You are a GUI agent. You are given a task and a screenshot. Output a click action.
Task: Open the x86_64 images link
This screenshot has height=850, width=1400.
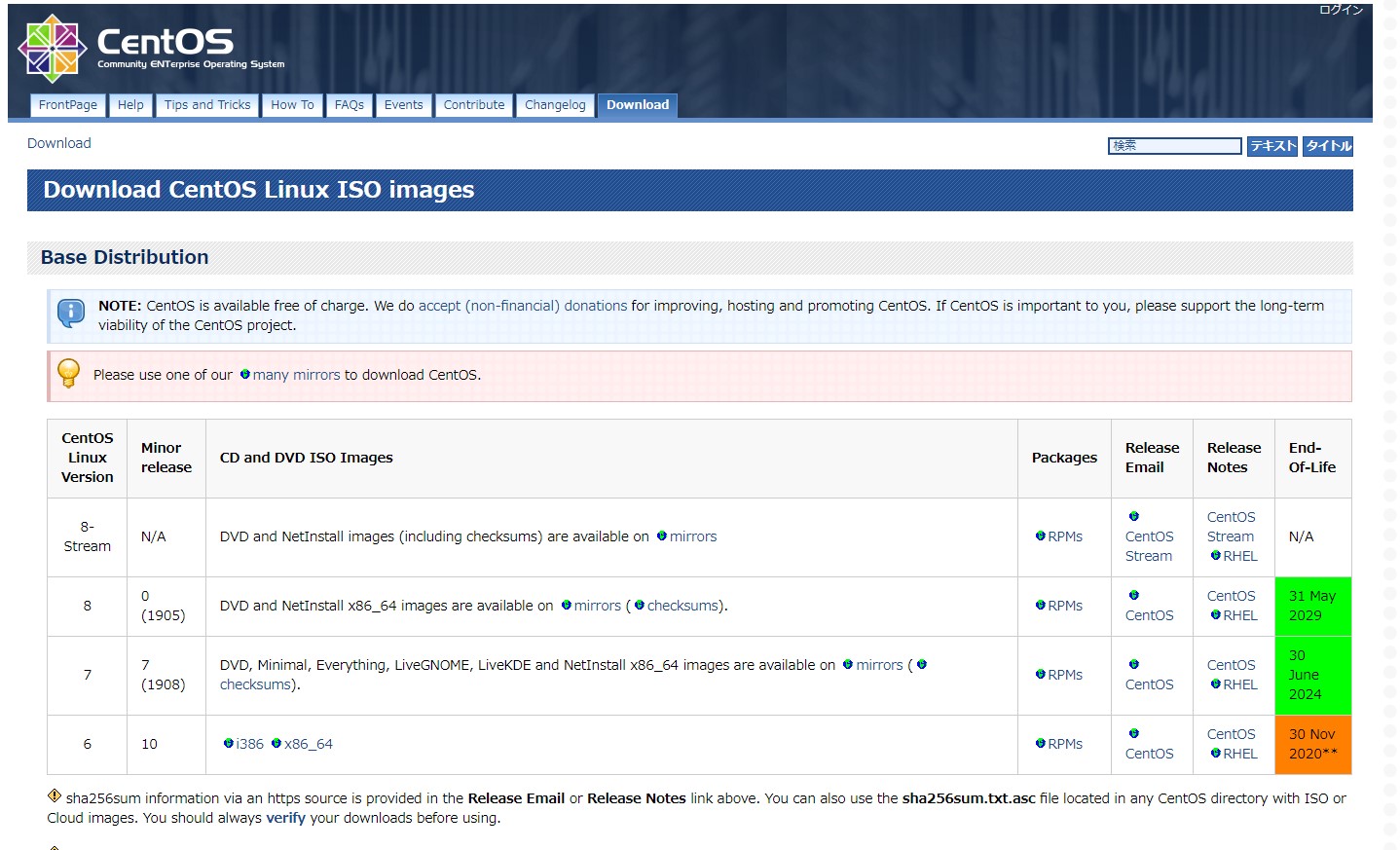[309, 744]
